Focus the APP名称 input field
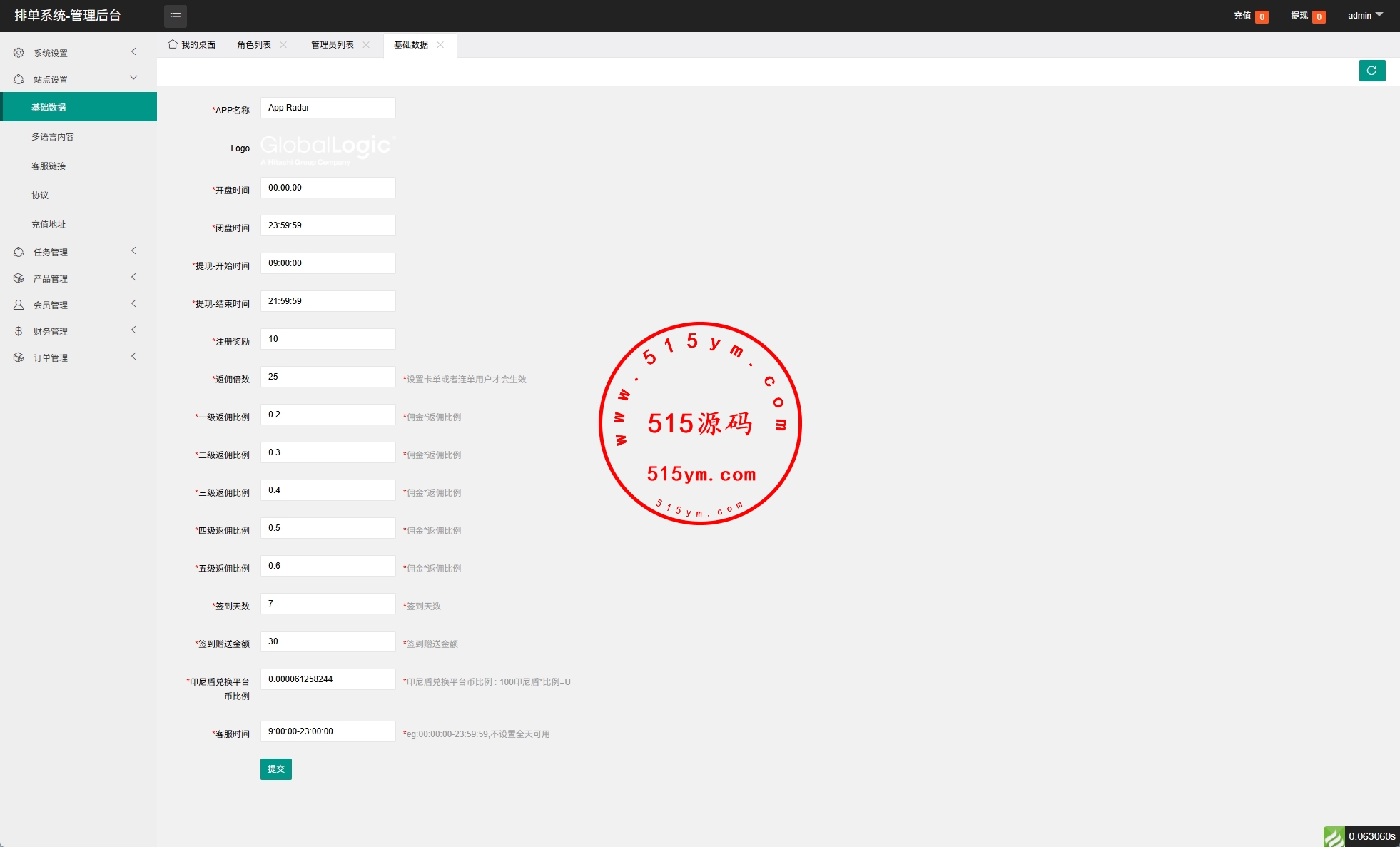 (328, 108)
